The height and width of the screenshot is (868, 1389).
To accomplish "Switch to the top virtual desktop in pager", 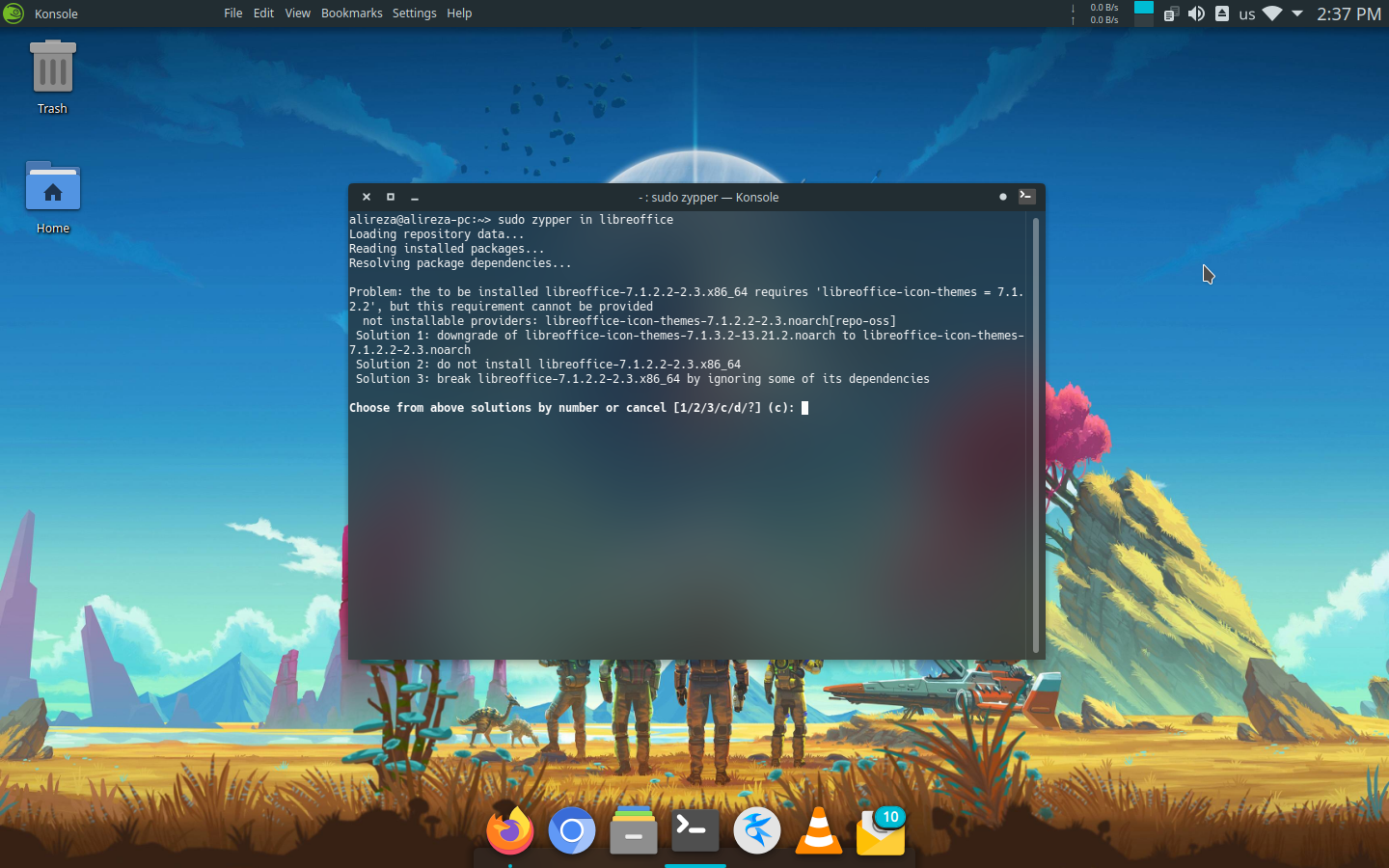I will pyautogui.click(x=1144, y=8).
